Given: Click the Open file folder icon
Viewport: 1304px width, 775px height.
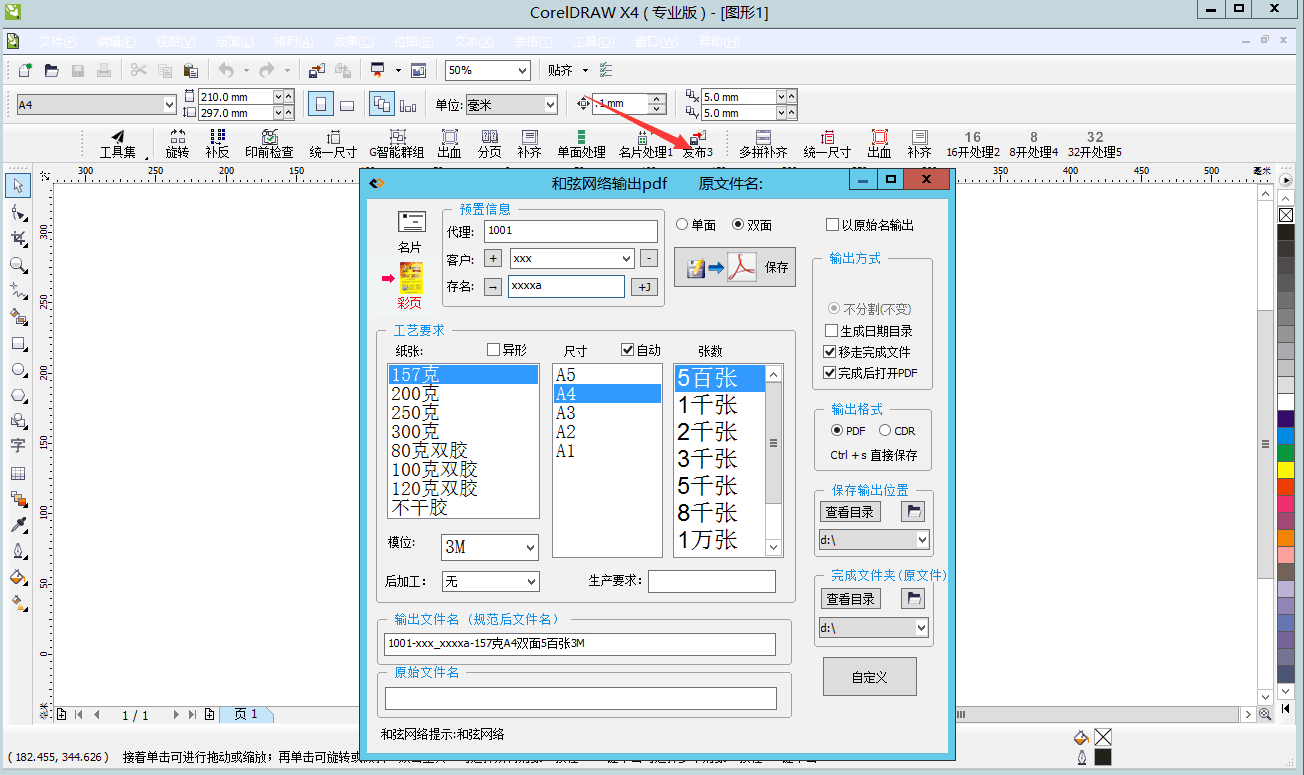Looking at the screenshot, I should pos(51,70).
